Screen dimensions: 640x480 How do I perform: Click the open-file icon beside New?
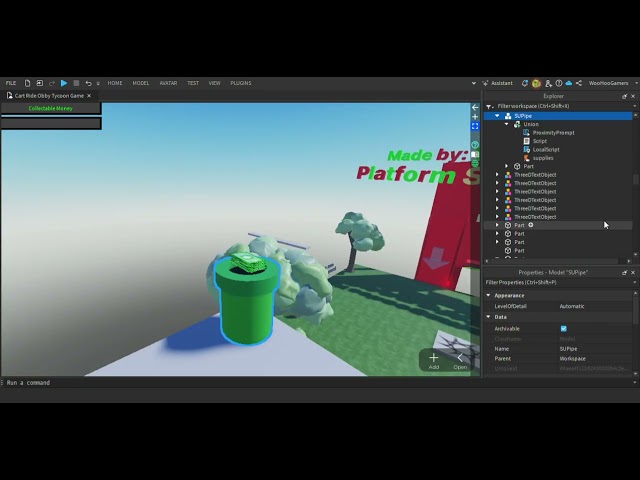[40, 83]
